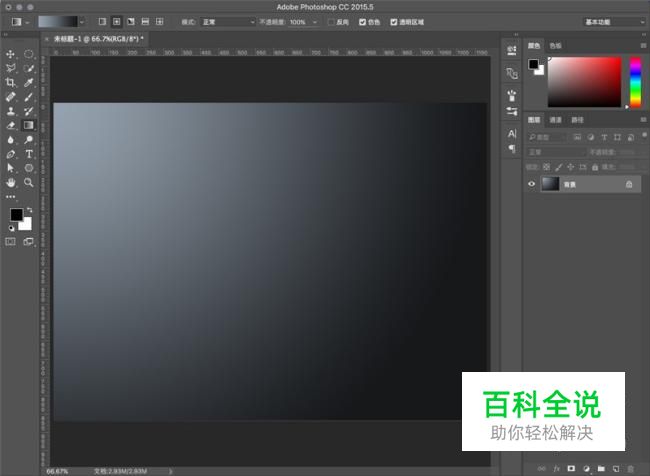Select the Ellipse shape tool

pyautogui.click(x=29, y=168)
